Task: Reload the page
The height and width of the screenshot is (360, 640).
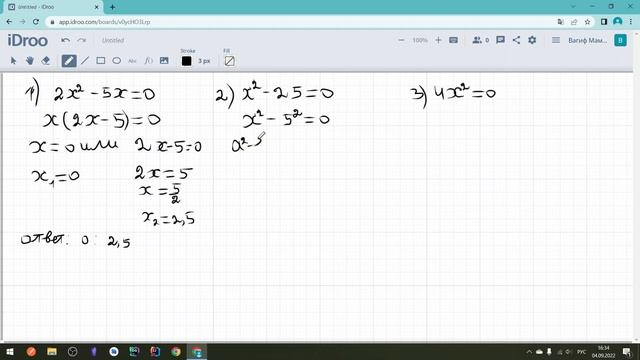Action: point(36,22)
